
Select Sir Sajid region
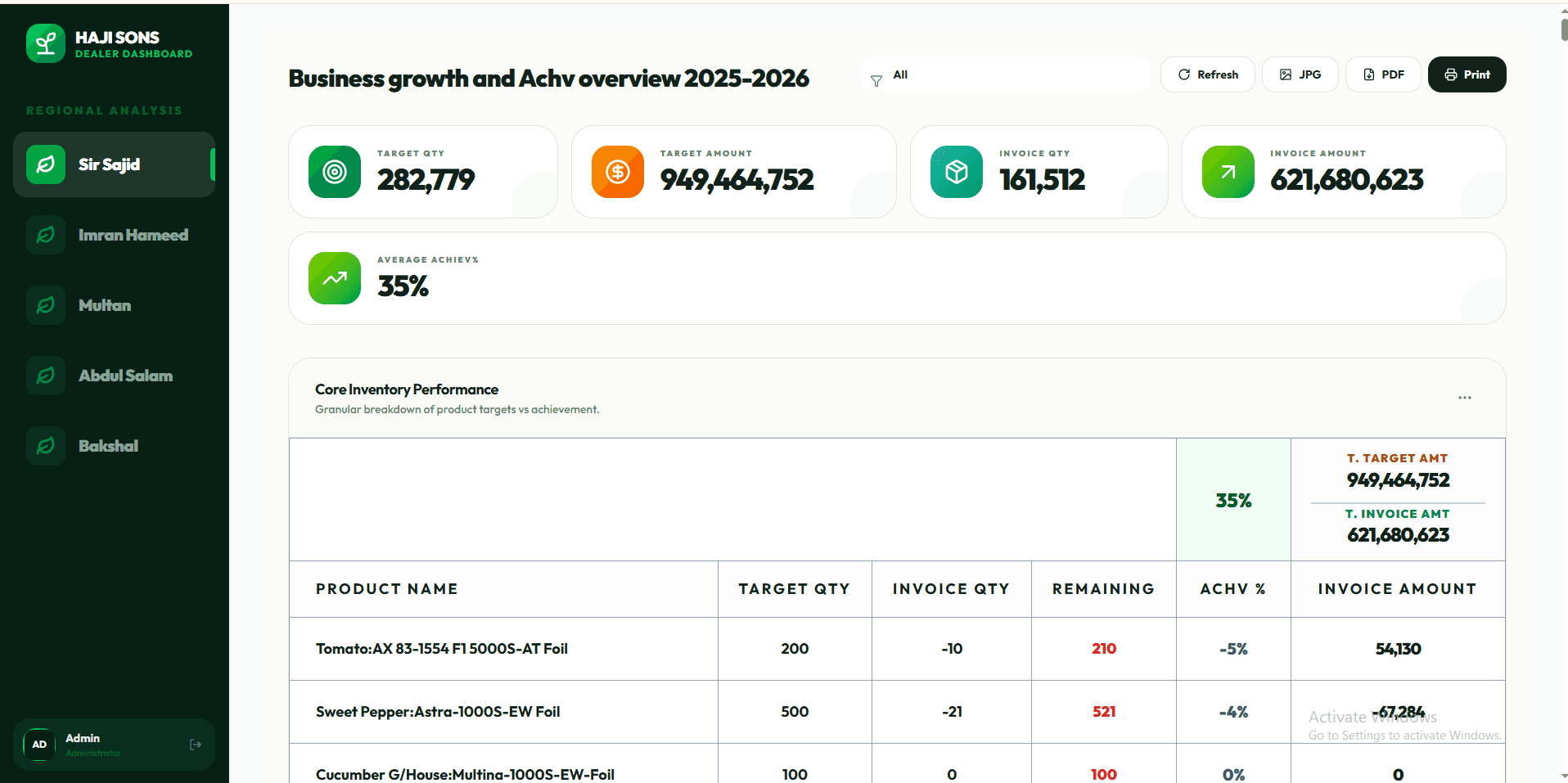(110, 164)
